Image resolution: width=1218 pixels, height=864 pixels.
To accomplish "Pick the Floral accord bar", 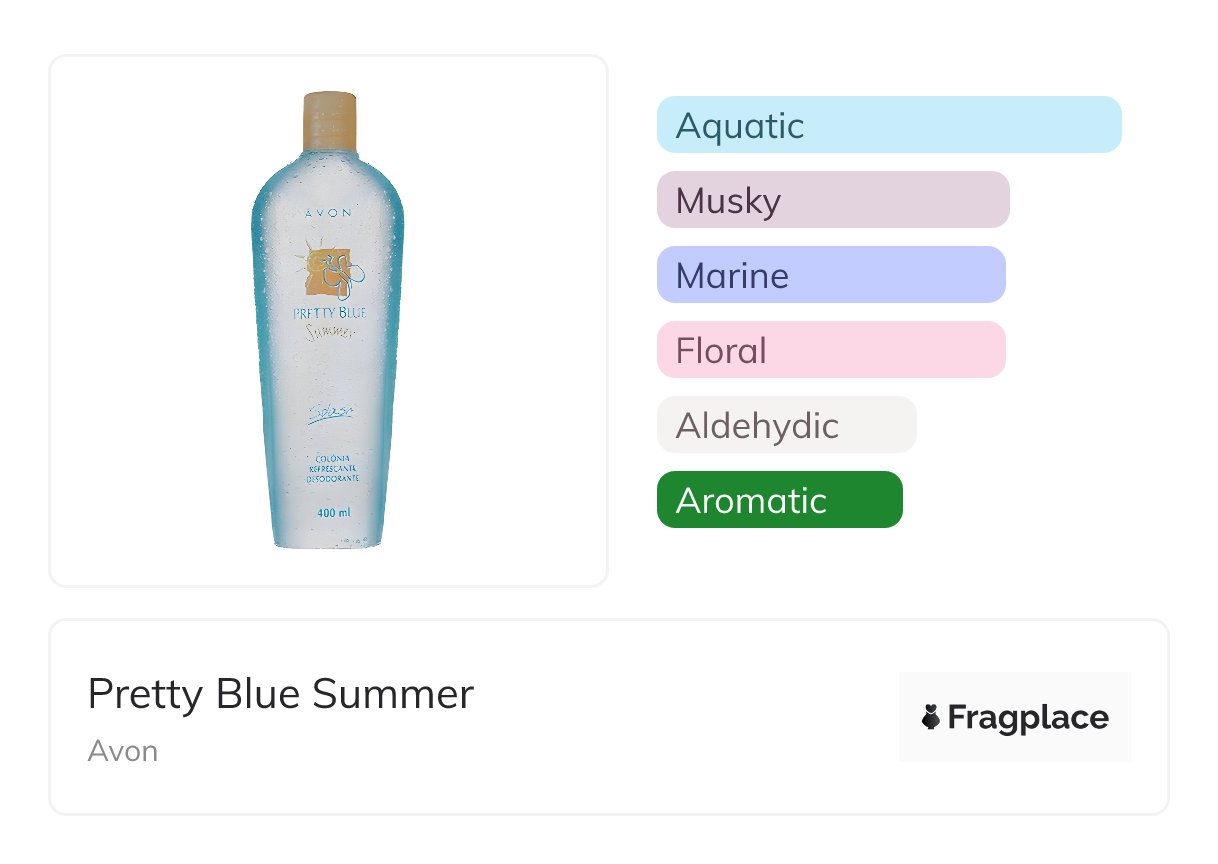I will (830, 350).
